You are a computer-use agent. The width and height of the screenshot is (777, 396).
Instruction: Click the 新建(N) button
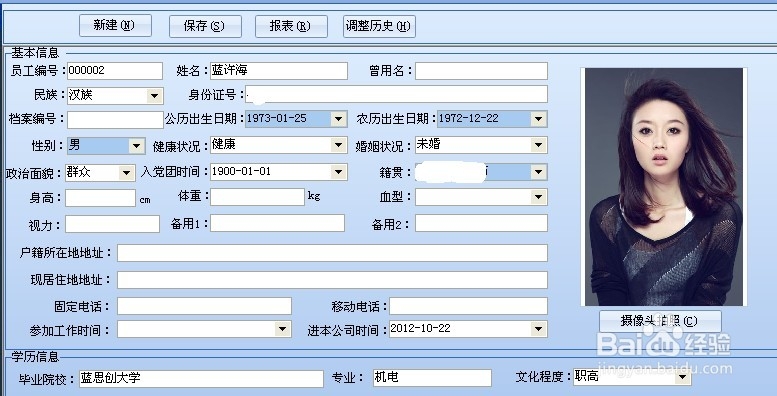[115, 26]
